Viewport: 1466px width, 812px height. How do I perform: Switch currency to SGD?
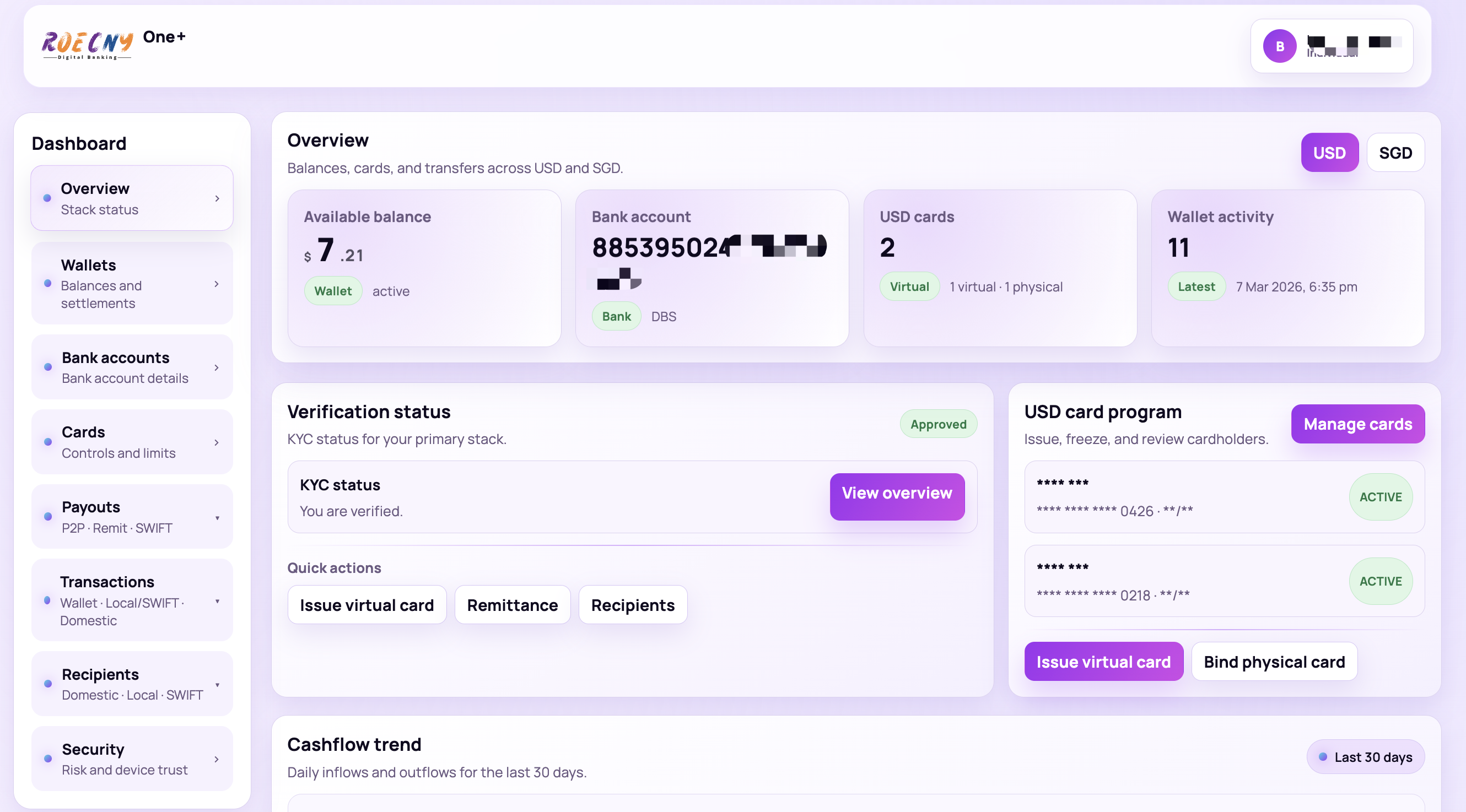click(1395, 153)
